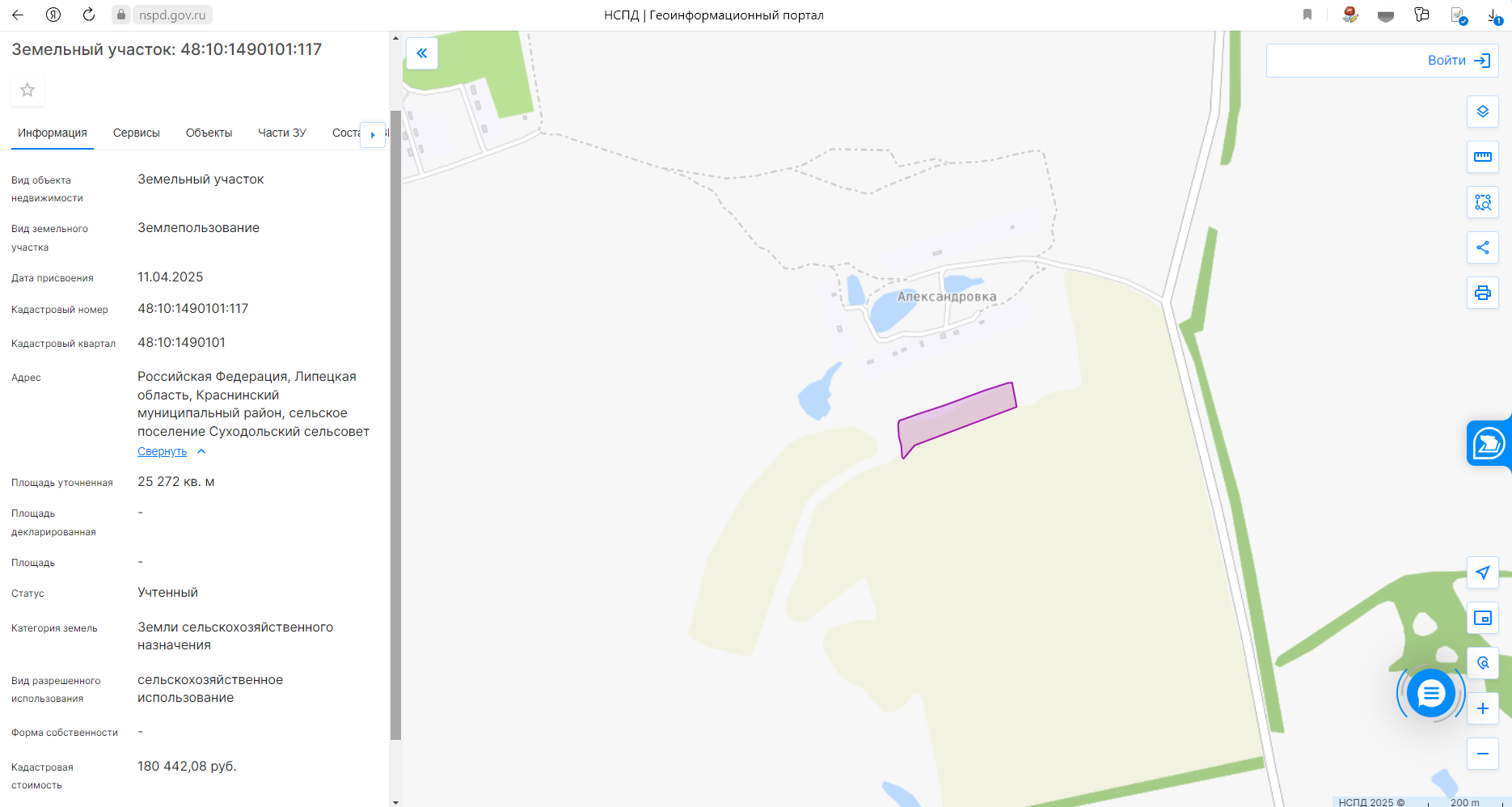
Task: Activate the area search selection tool
Action: (1482, 202)
